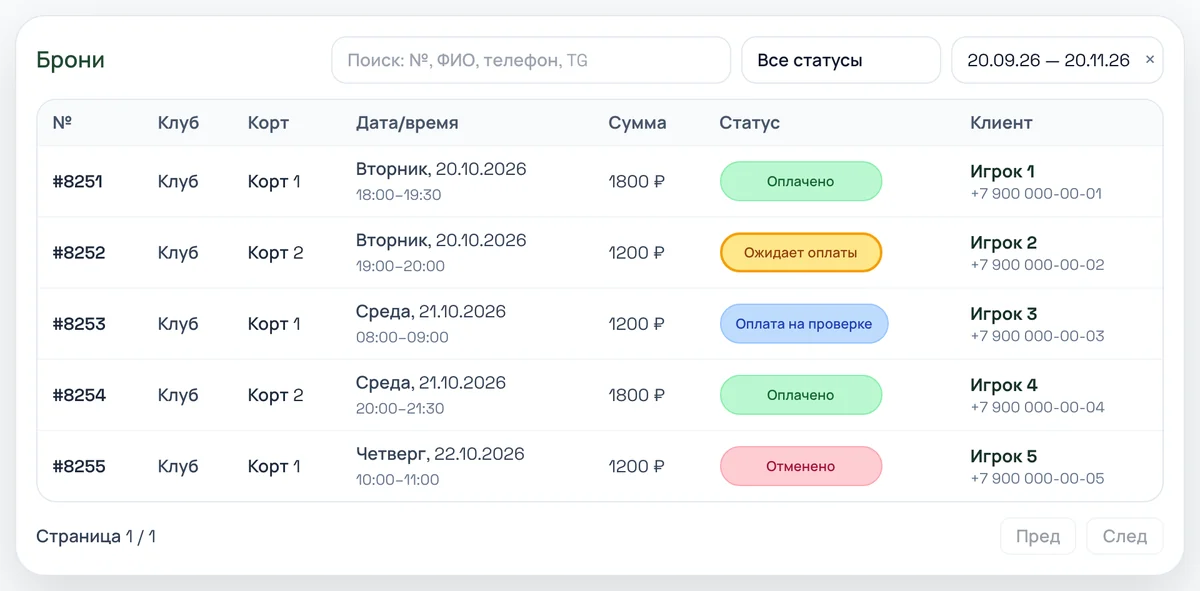Click Корт 2 in booking #8252 row
The height and width of the screenshot is (591, 1200).
[x=275, y=253]
